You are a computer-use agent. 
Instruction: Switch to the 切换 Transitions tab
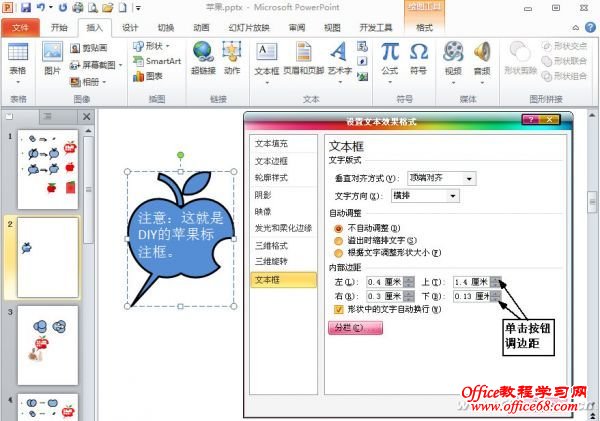166,28
